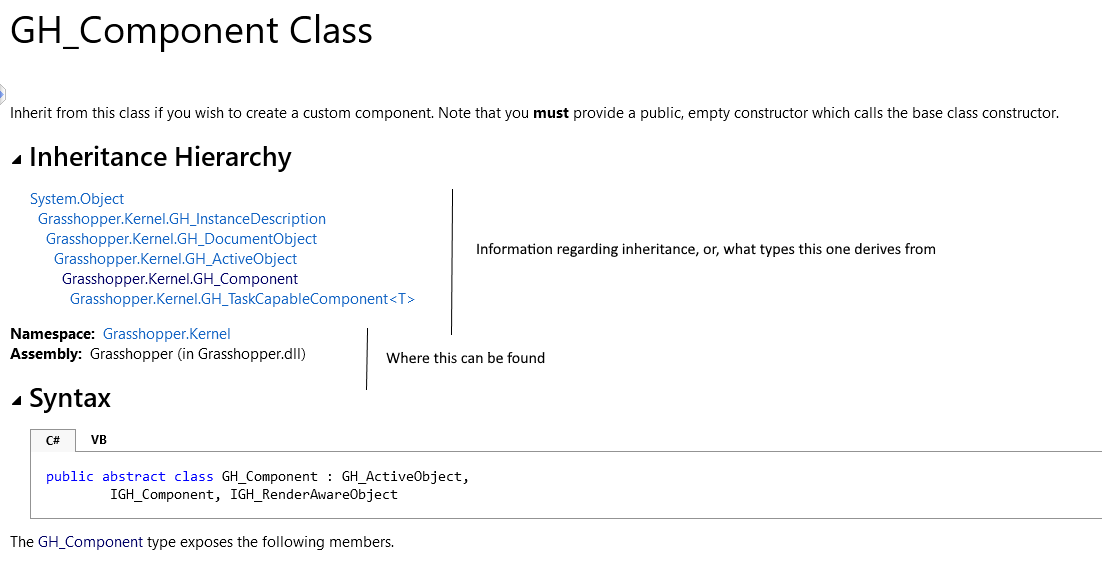Open the System.Object link

pyautogui.click(x=77, y=199)
